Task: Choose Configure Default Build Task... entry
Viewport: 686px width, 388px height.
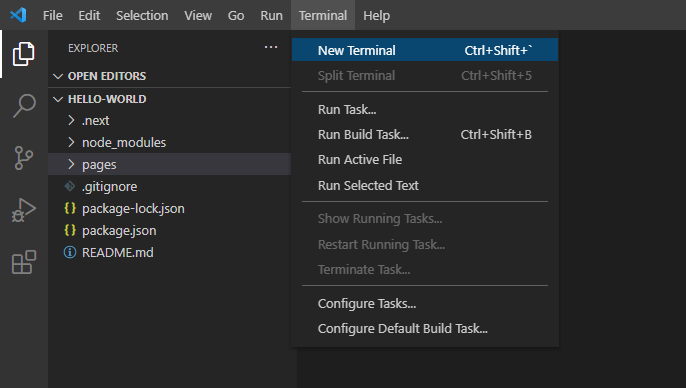Action: 425,329
